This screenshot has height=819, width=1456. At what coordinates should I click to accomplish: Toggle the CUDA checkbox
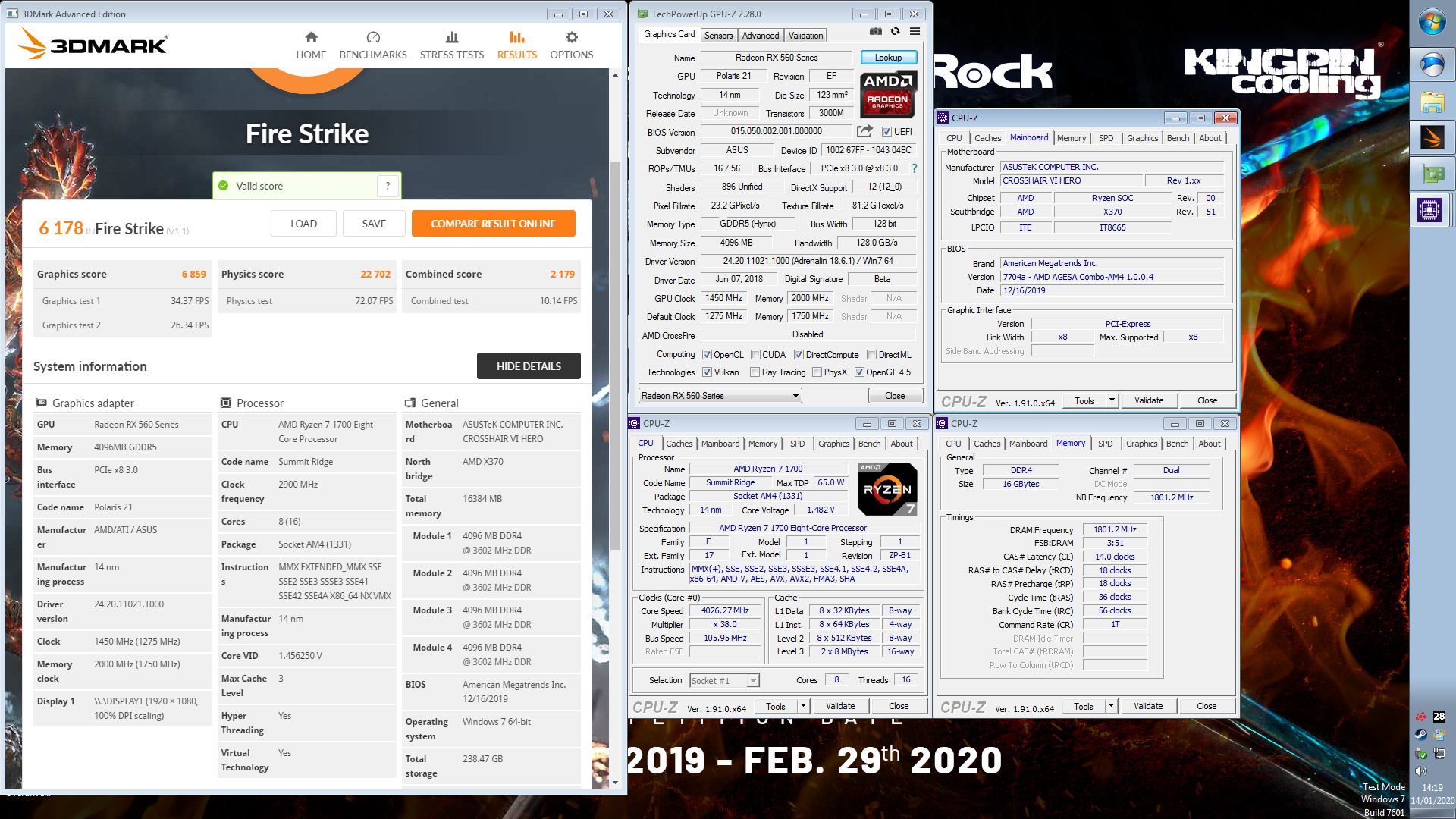click(x=755, y=355)
